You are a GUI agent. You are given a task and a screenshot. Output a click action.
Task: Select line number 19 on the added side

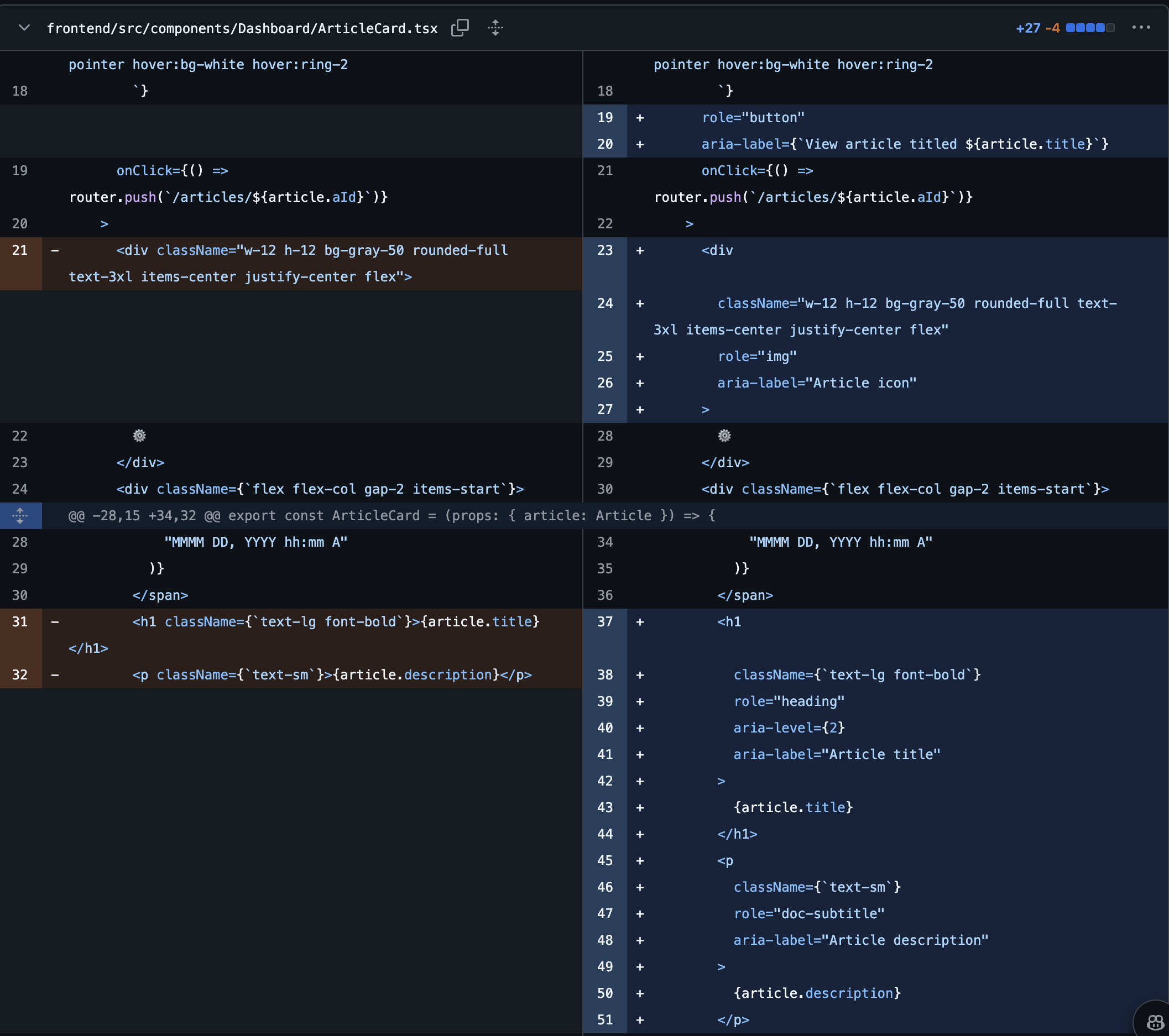[x=604, y=117]
